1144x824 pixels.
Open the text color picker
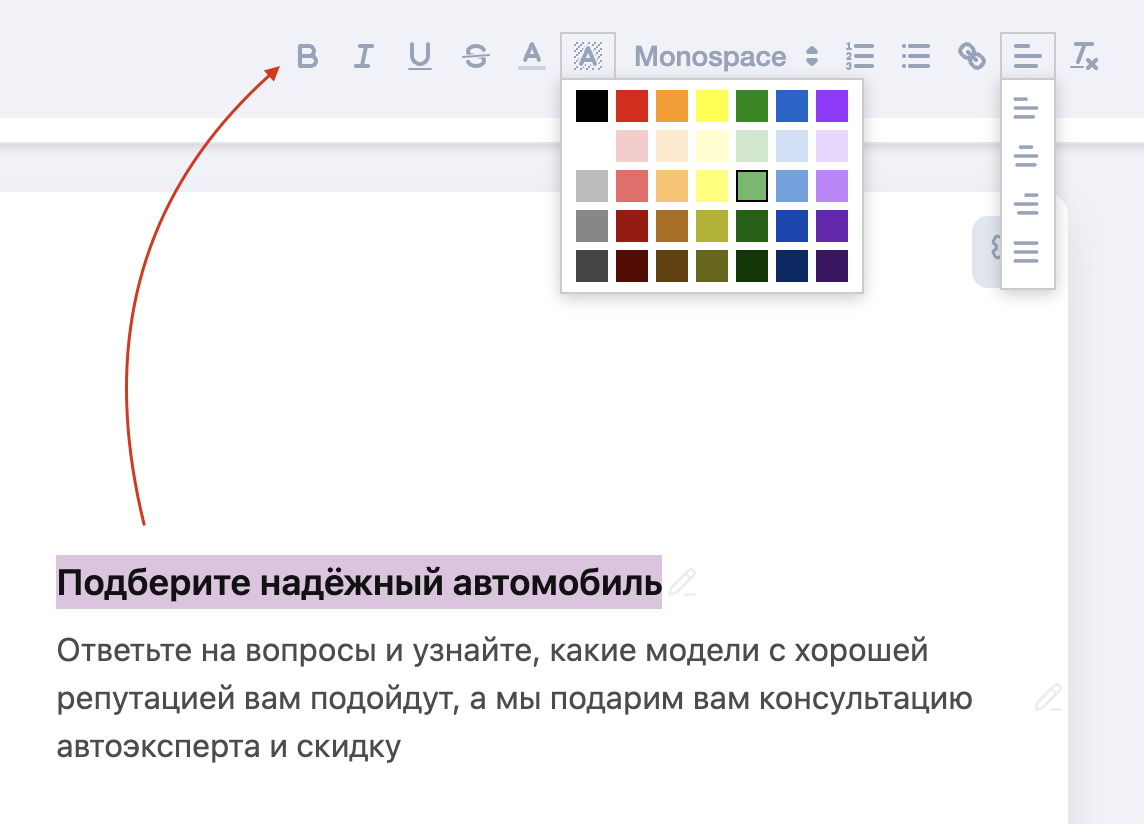click(531, 57)
